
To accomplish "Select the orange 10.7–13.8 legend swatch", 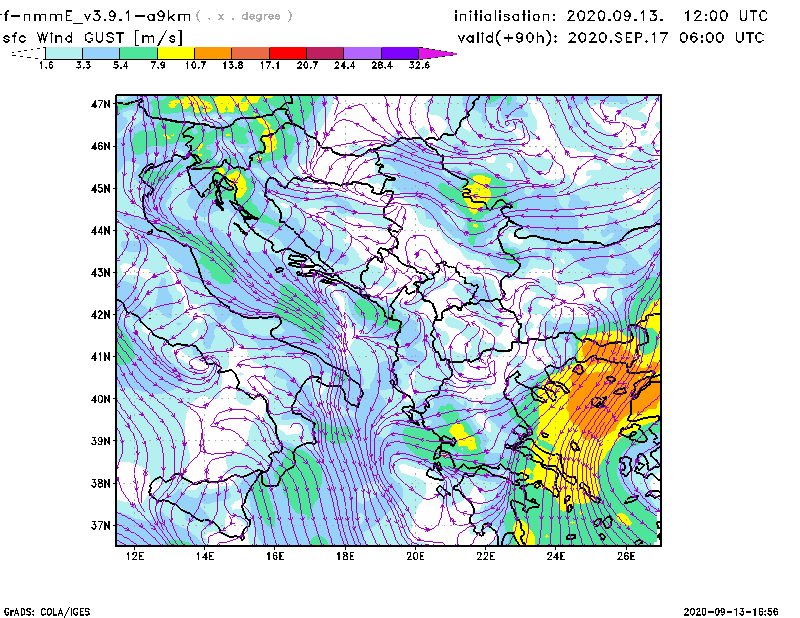I will click(213, 53).
